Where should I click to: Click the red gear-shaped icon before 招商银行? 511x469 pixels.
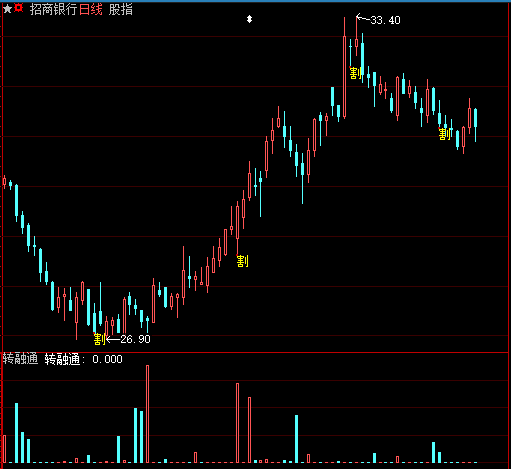(x=19, y=8)
